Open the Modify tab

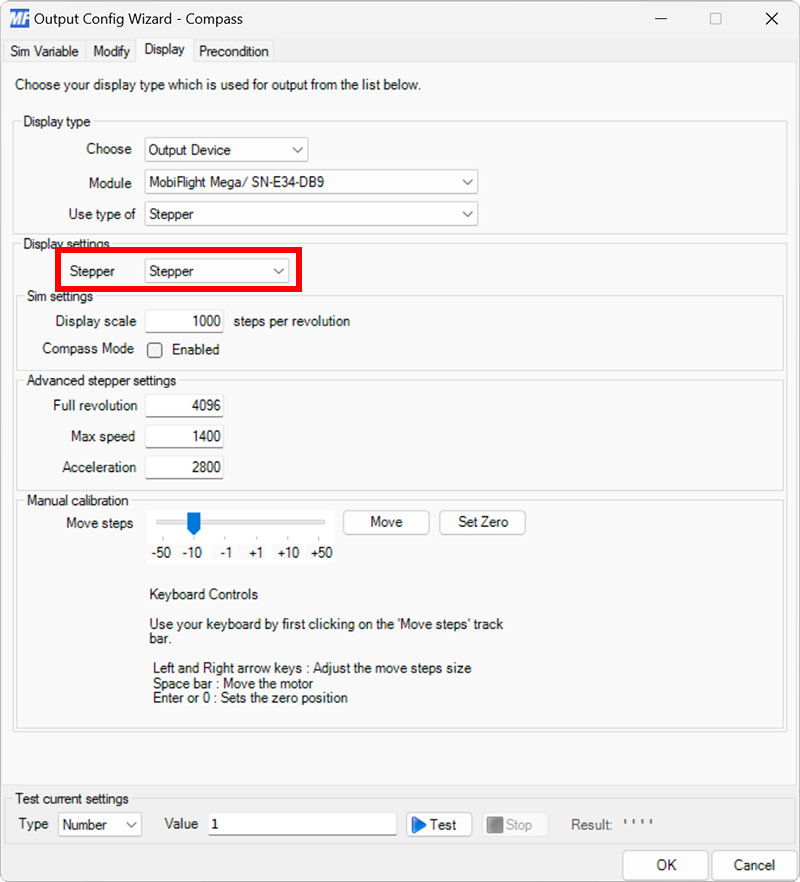point(111,51)
